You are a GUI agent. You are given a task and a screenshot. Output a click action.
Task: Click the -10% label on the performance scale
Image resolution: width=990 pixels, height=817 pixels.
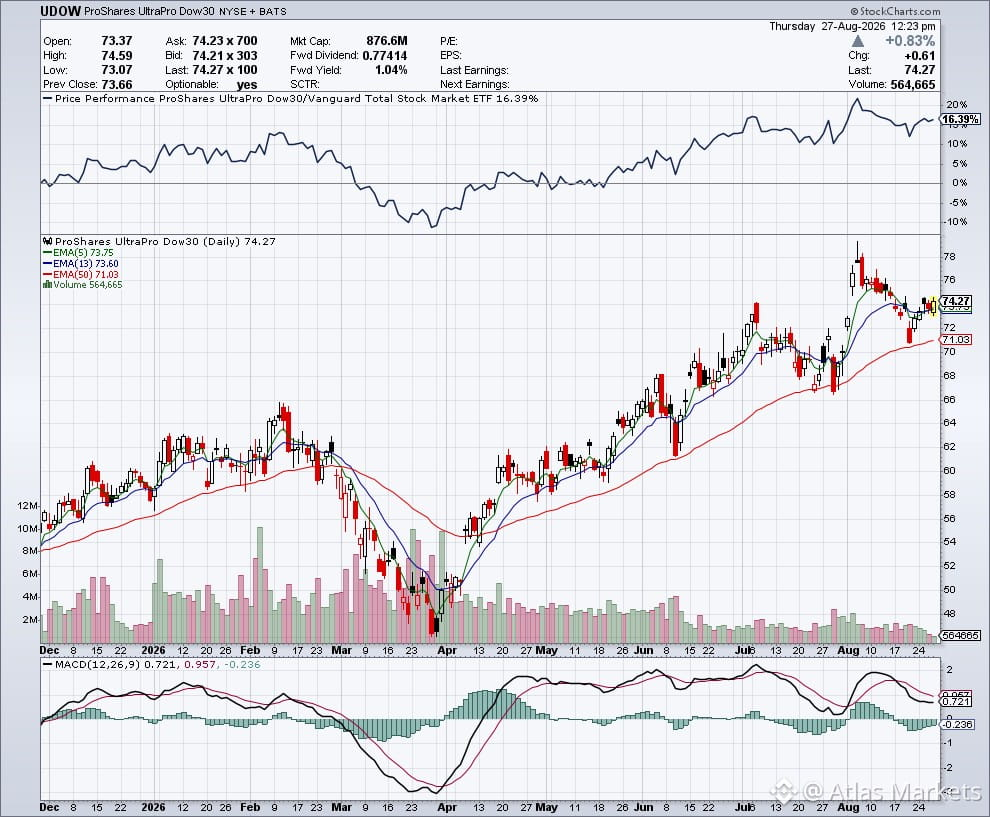click(956, 222)
